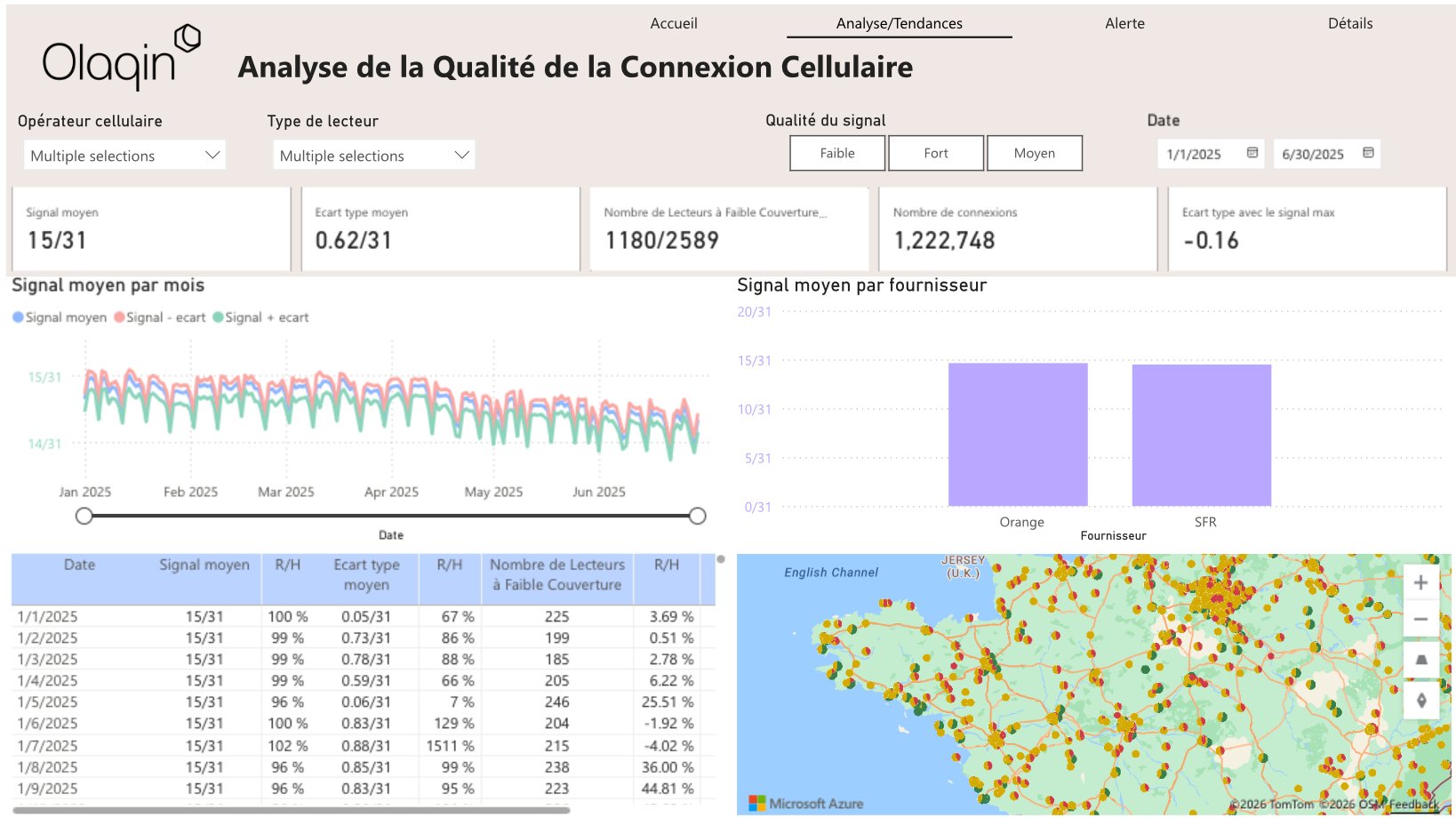Screen dimensions: 1456x818
Task: Click the left handle of date range slider
Action: click(x=84, y=516)
